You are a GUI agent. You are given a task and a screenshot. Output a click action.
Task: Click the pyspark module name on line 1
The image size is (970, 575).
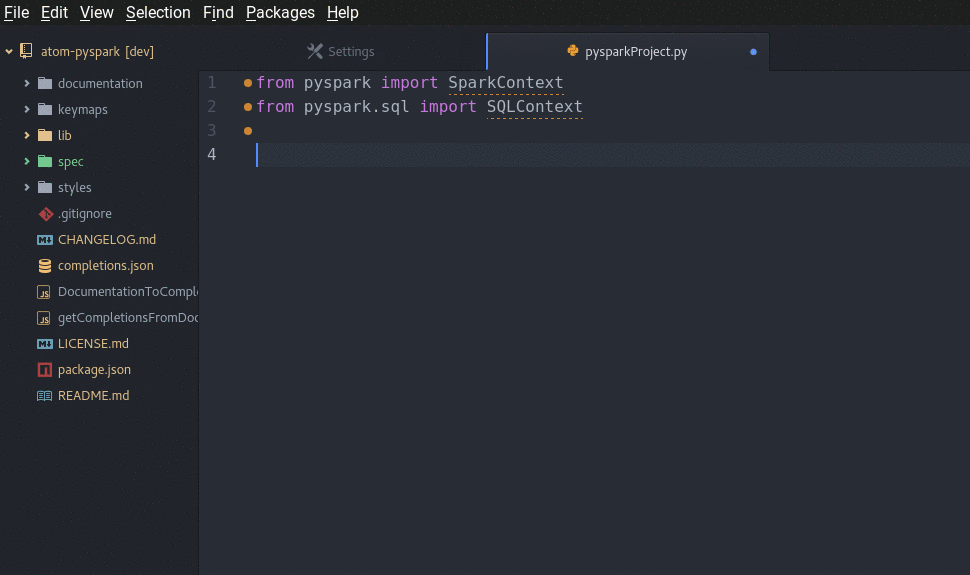pos(337,83)
